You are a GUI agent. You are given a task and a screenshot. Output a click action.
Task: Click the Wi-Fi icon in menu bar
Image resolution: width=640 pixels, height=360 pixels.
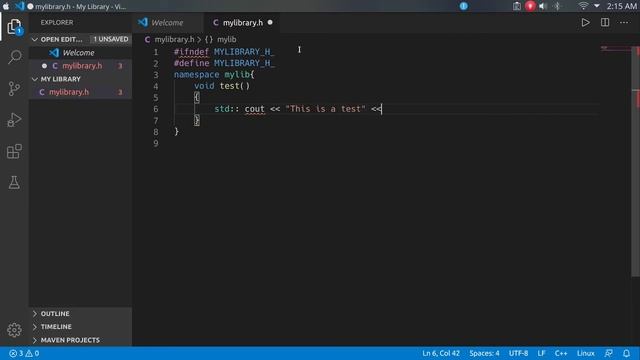(583, 6)
